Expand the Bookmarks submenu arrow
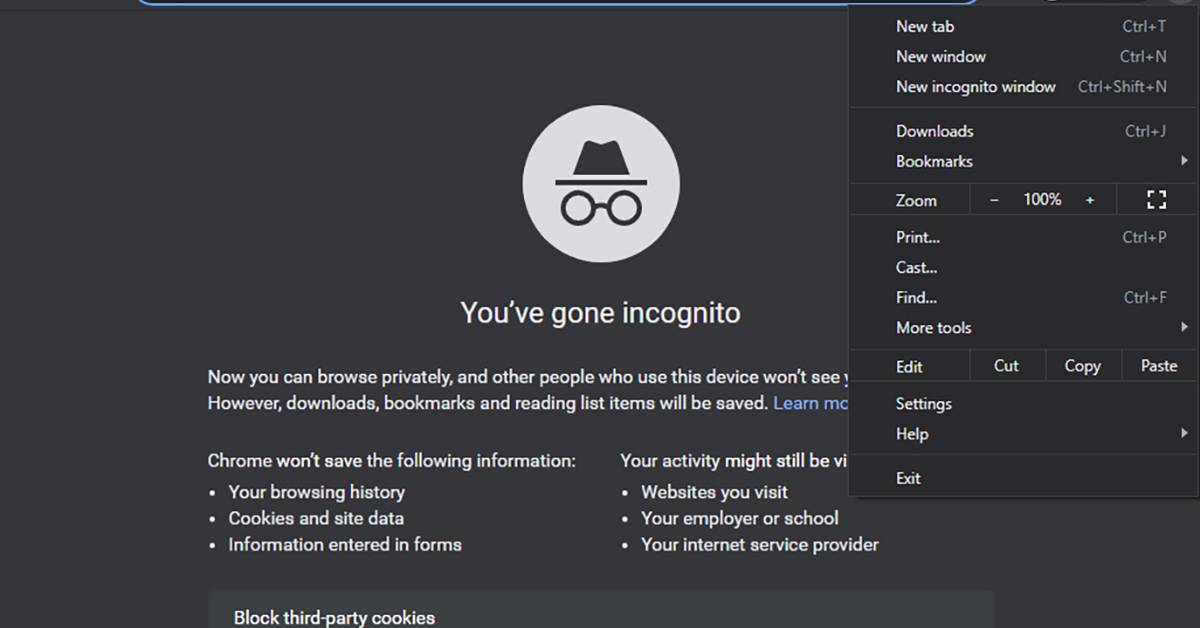 click(x=1184, y=161)
